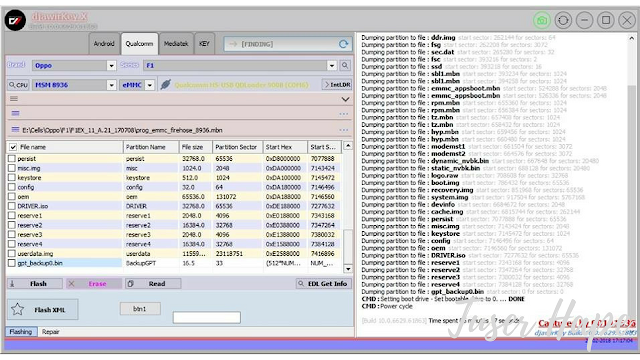The width and height of the screenshot is (640, 360).
Task: Click the search magnifier beside Series field
Action: (345, 65)
